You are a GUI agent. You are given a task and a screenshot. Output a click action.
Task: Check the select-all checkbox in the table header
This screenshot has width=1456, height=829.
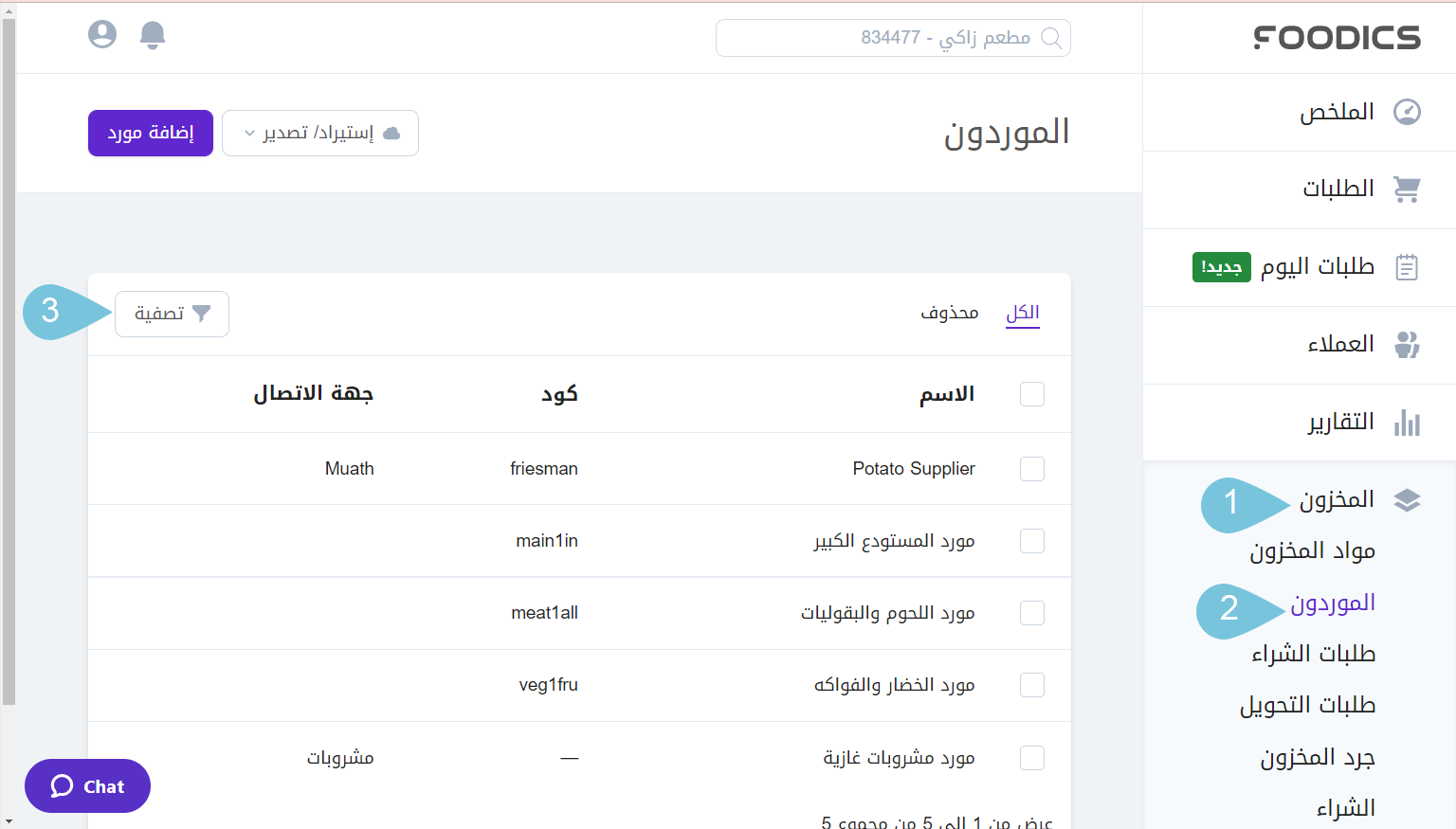[x=1031, y=393]
